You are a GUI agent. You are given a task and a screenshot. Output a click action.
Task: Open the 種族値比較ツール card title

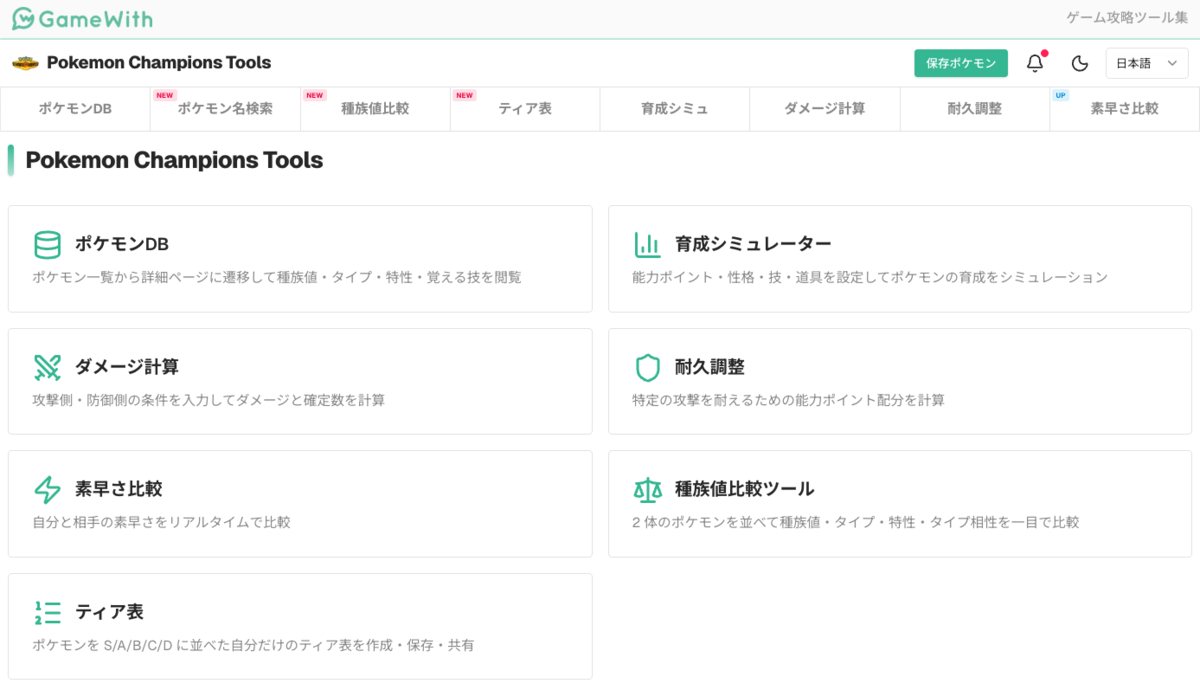745,489
